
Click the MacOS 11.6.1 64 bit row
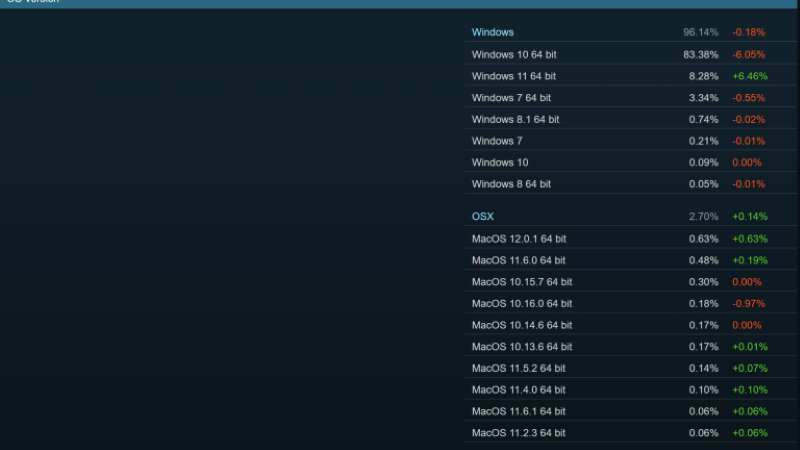point(631,411)
